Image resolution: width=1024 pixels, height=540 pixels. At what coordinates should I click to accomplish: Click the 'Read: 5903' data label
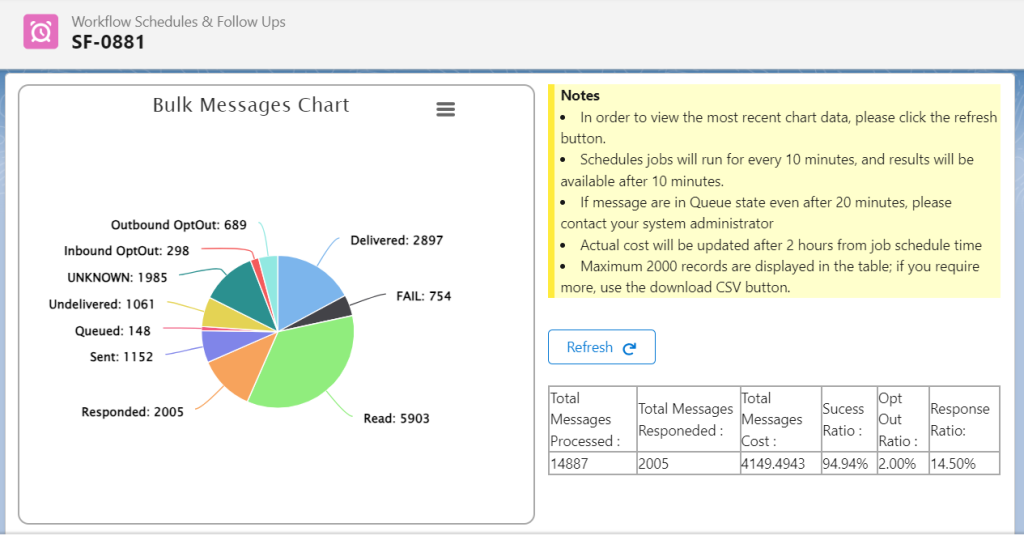coord(396,418)
